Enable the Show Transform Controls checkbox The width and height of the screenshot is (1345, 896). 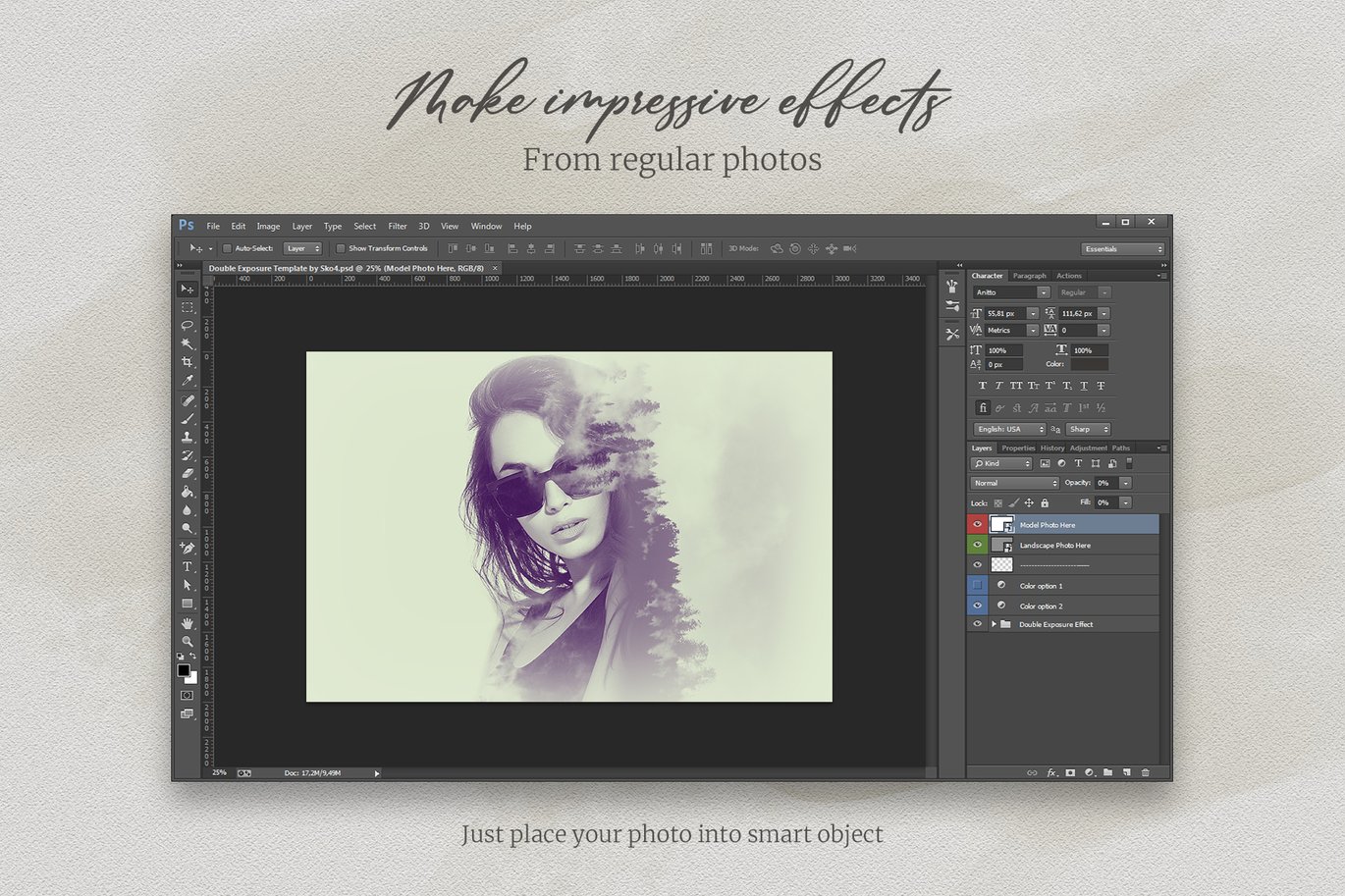pos(341,248)
